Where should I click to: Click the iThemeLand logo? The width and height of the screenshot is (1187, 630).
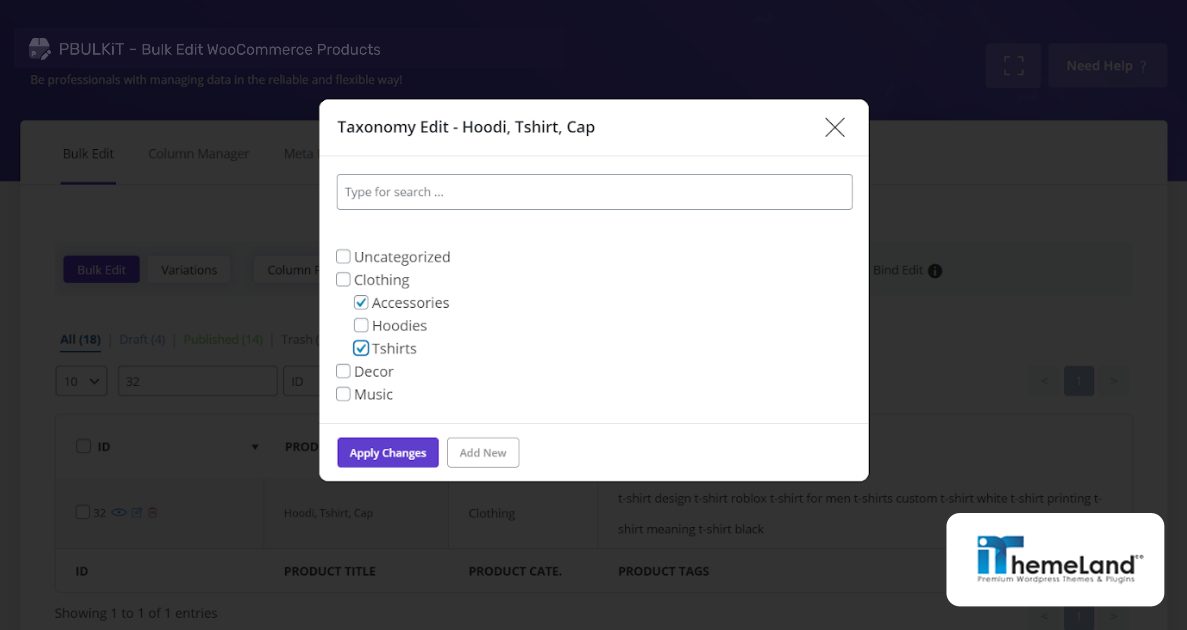point(1055,559)
